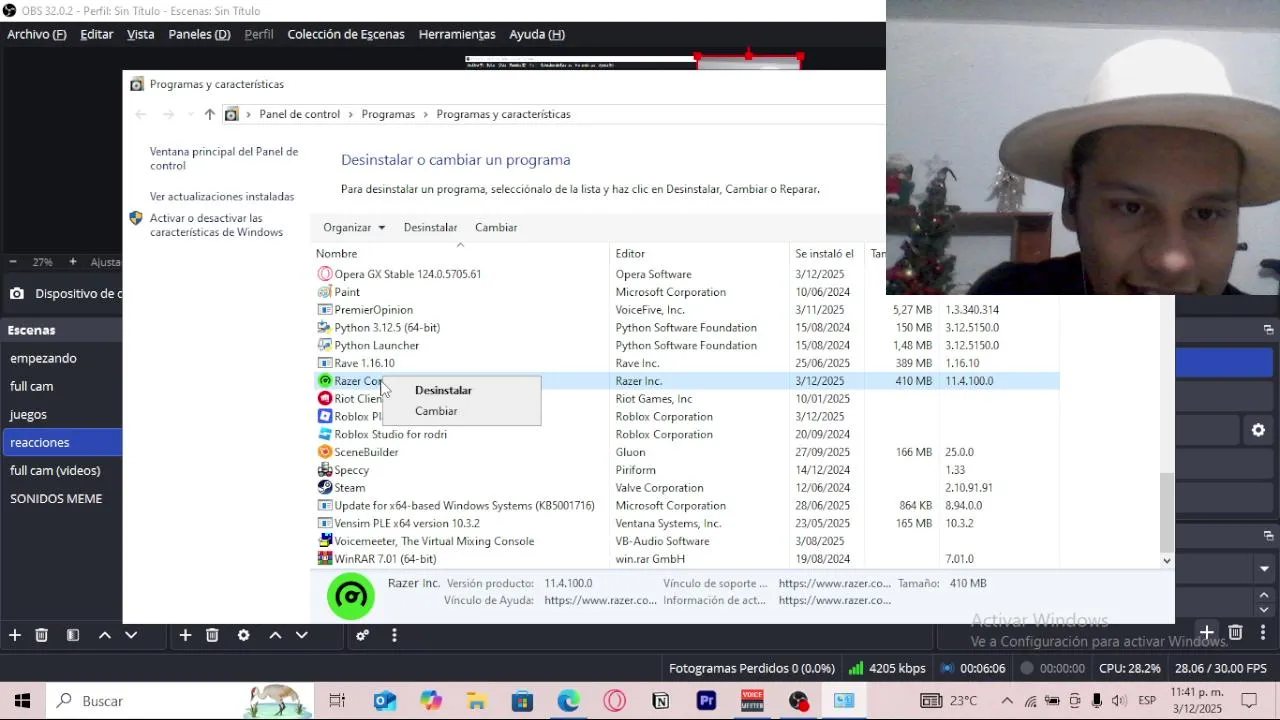Click stepper down arrow in OBS right panel
1280x720 pixels.
(1264, 609)
